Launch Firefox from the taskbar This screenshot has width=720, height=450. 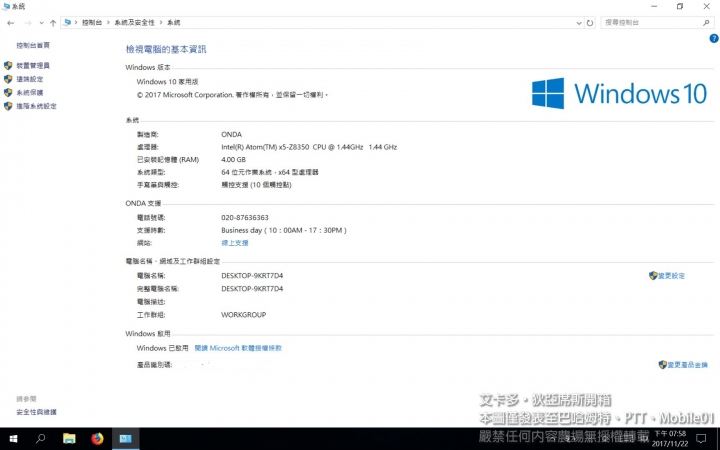[x=97, y=439]
